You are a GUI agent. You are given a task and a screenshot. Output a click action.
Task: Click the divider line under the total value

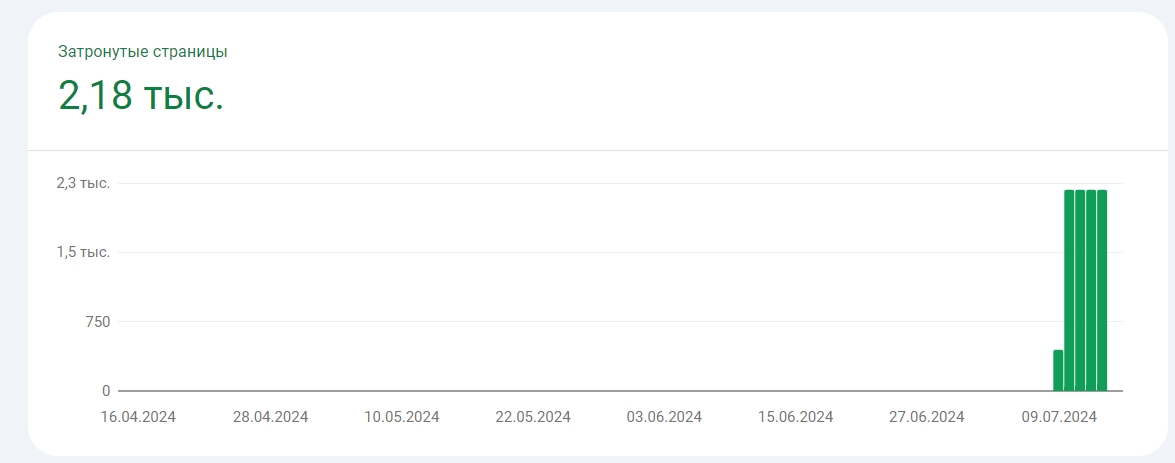[598, 151]
